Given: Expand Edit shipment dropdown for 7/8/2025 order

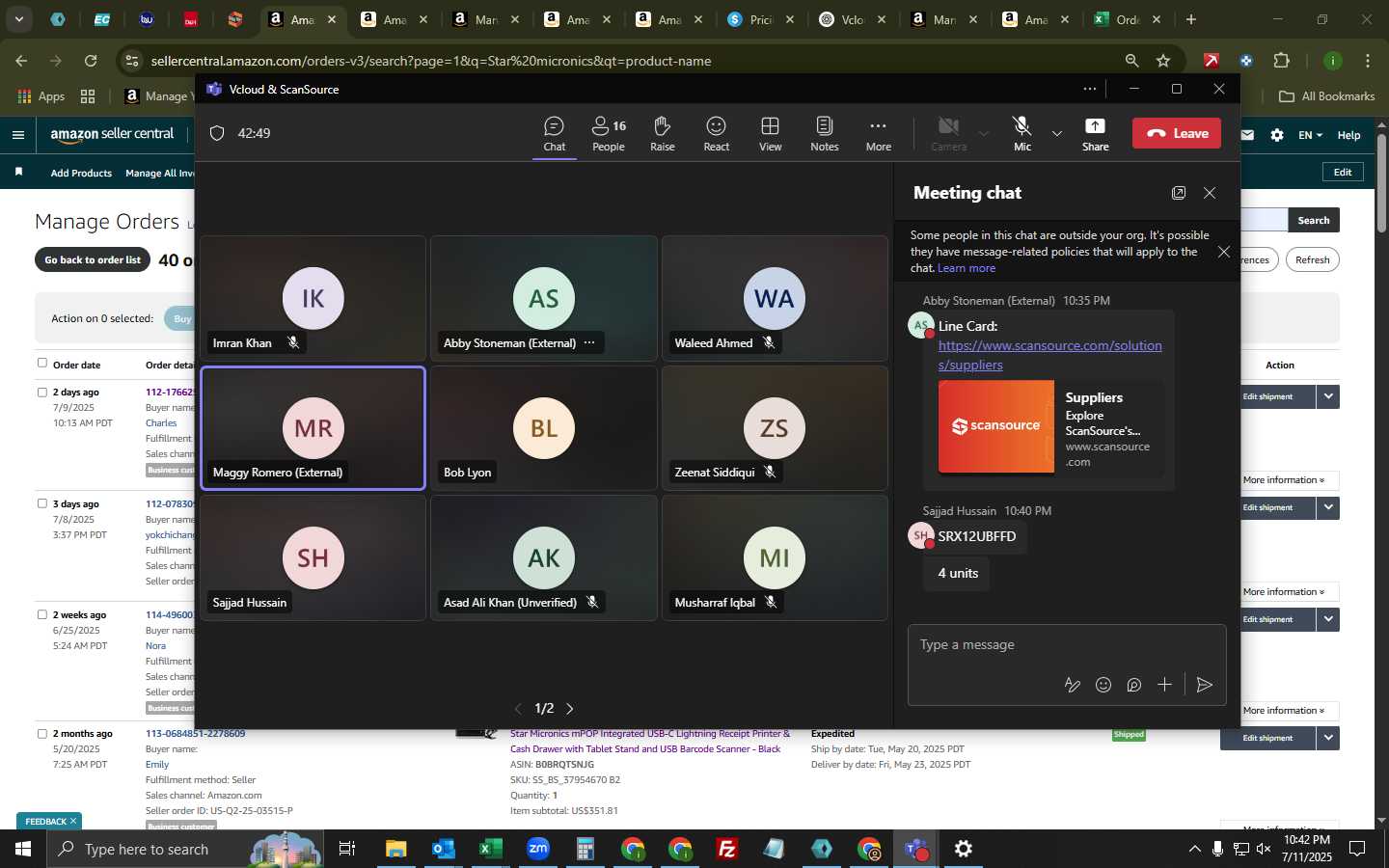Looking at the screenshot, I should pyautogui.click(x=1328, y=507).
